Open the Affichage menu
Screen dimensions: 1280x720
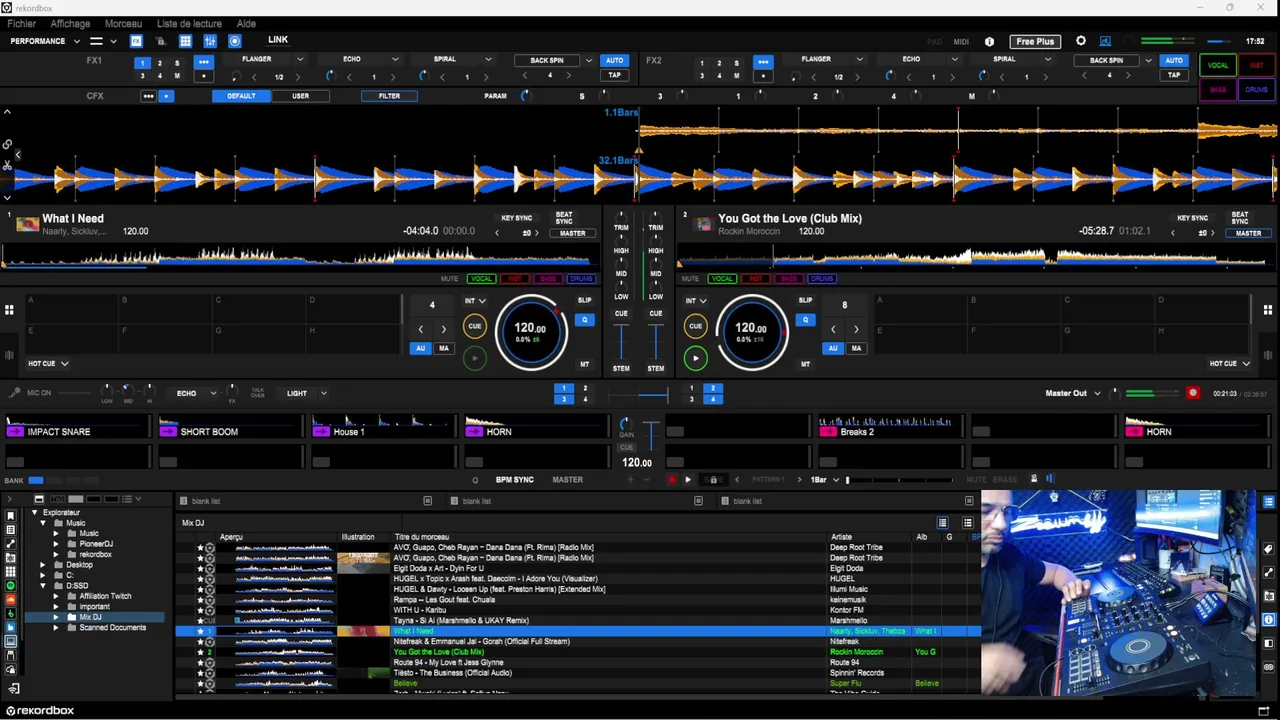(70, 23)
